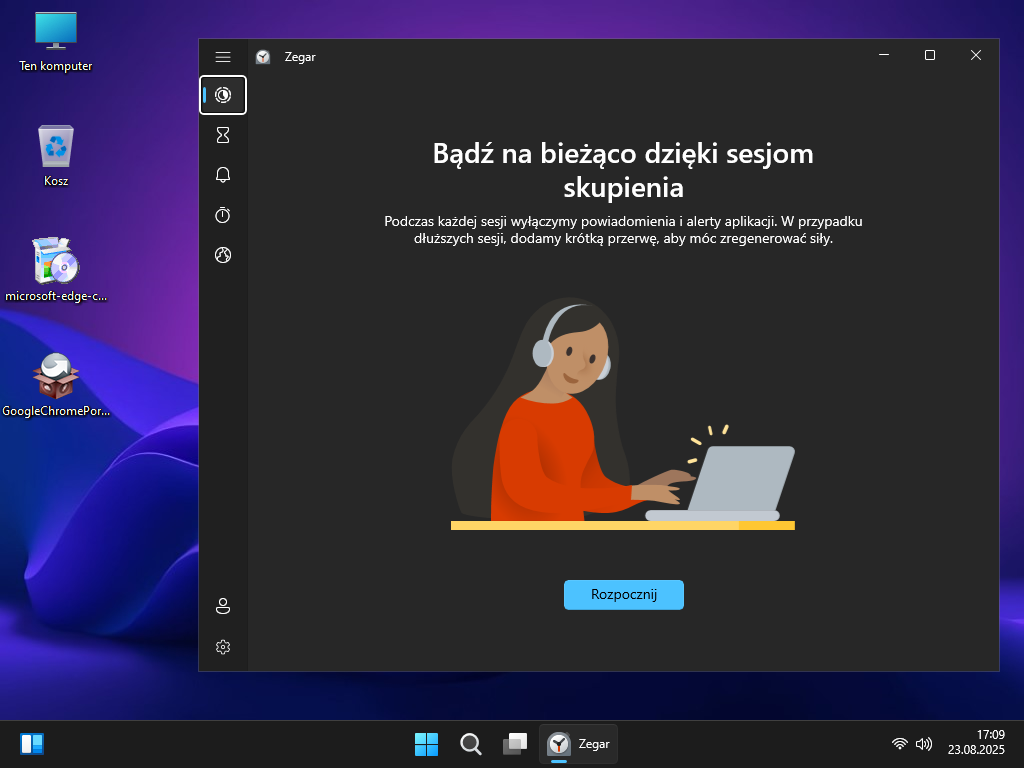Select the Zegar app taskbar button

(578, 744)
